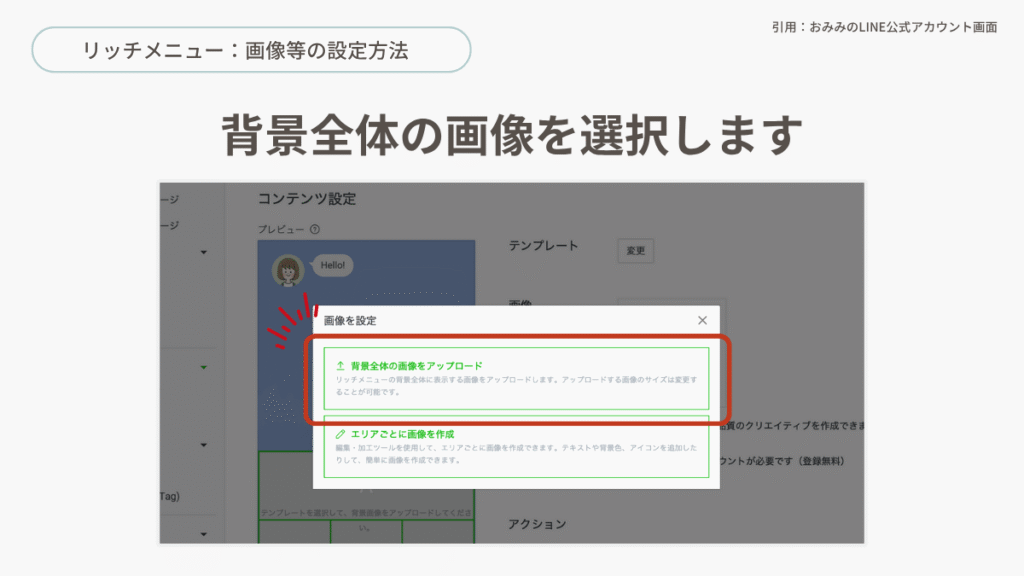Screen dimensions: 1024x576
Task: Expand the sidebar arrow just above Tag)
Action: click(204, 444)
